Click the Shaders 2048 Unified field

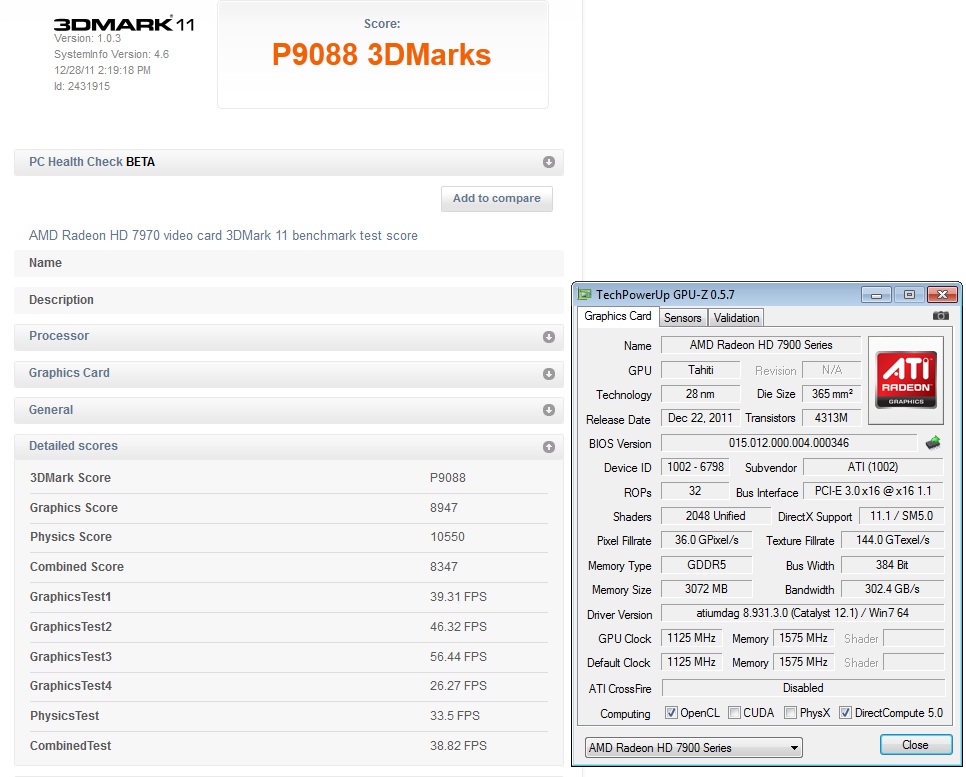click(715, 516)
